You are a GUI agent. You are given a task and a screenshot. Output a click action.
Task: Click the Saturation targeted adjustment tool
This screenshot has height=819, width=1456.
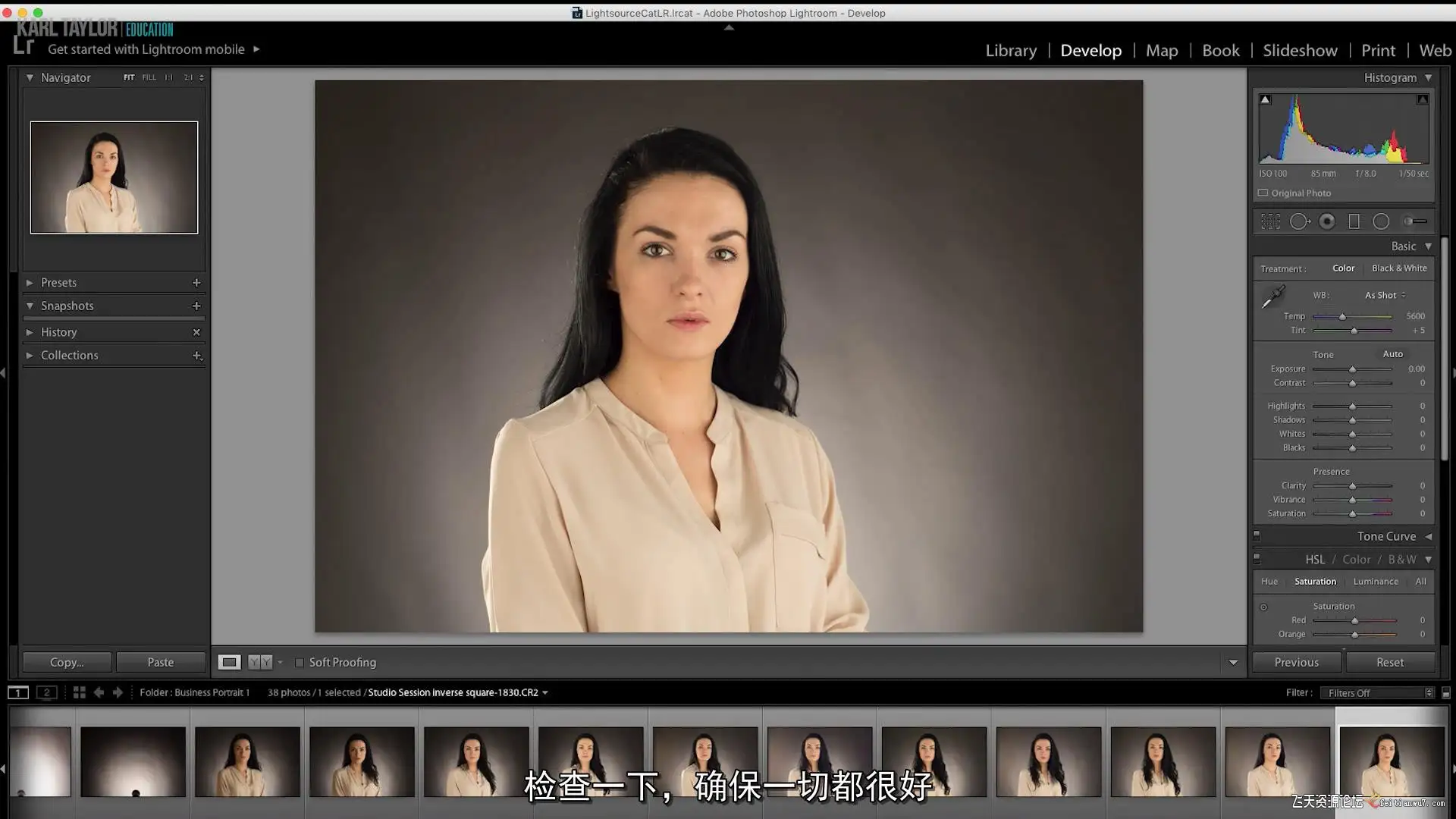pyautogui.click(x=1263, y=607)
